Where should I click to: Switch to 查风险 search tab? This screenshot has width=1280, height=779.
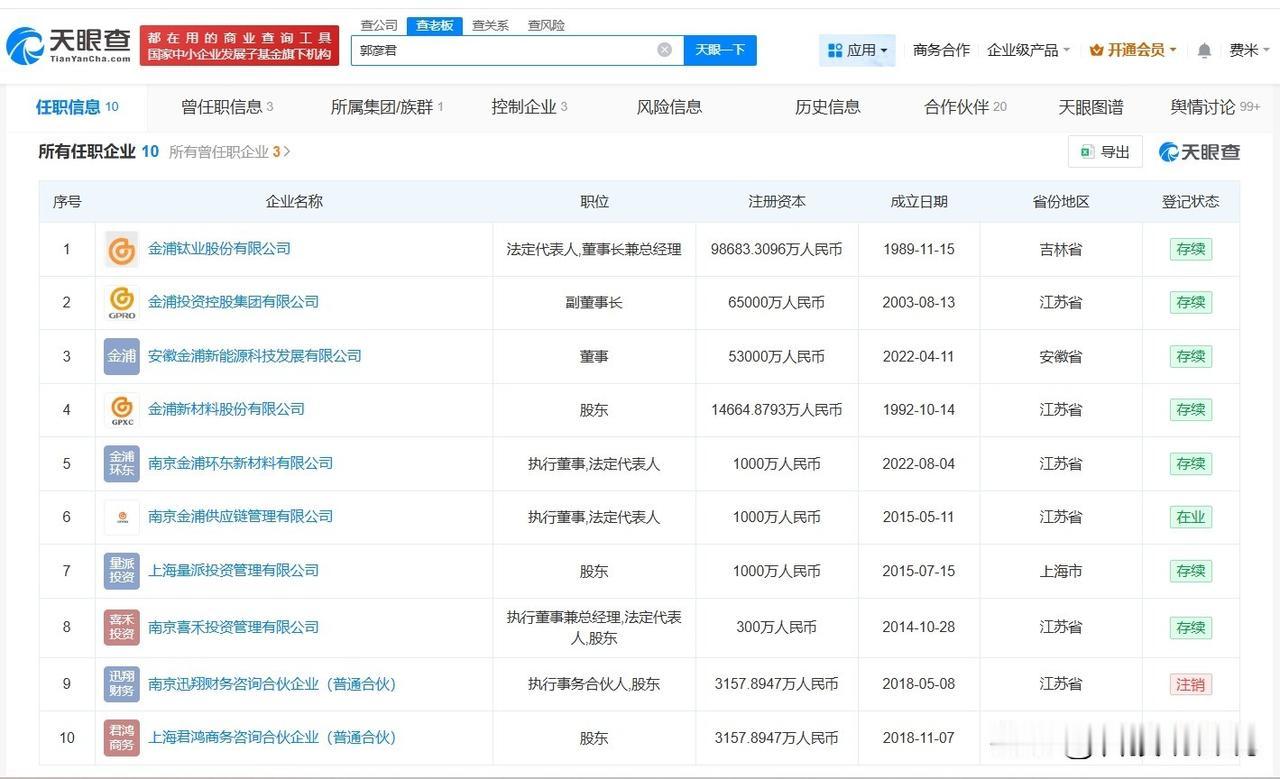[546, 25]
